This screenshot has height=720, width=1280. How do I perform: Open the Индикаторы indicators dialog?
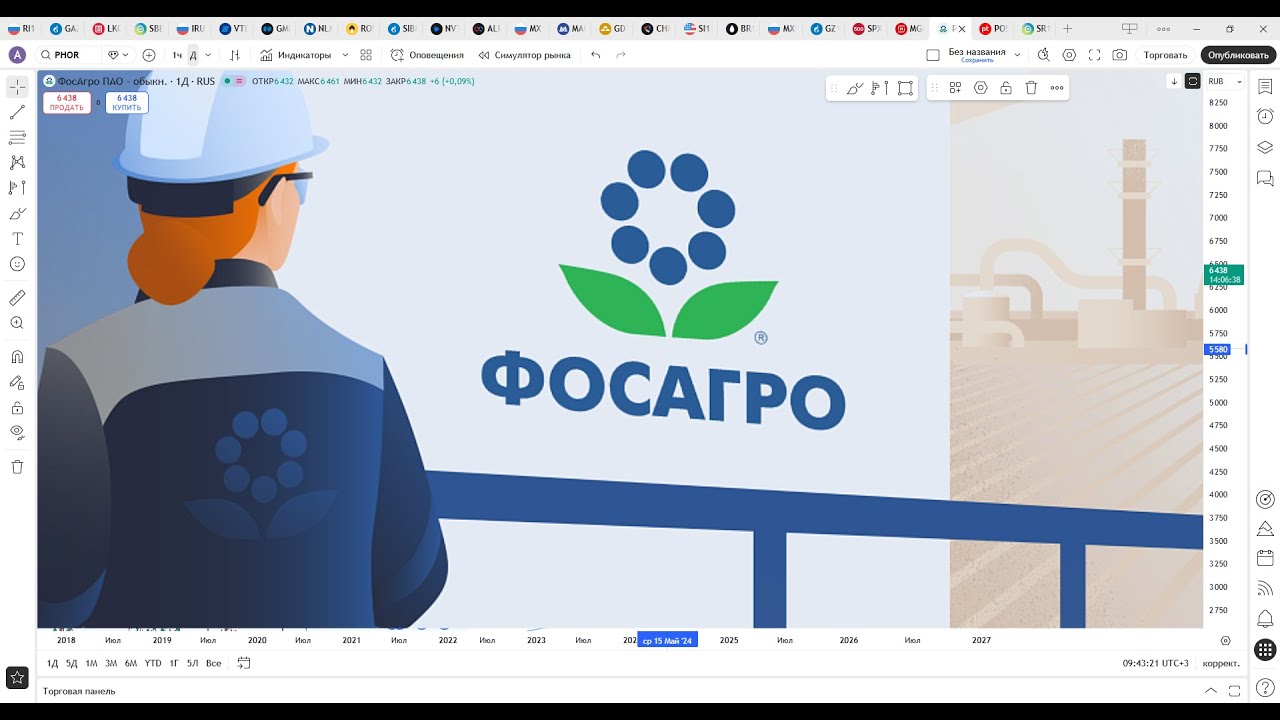pos(295,55)
